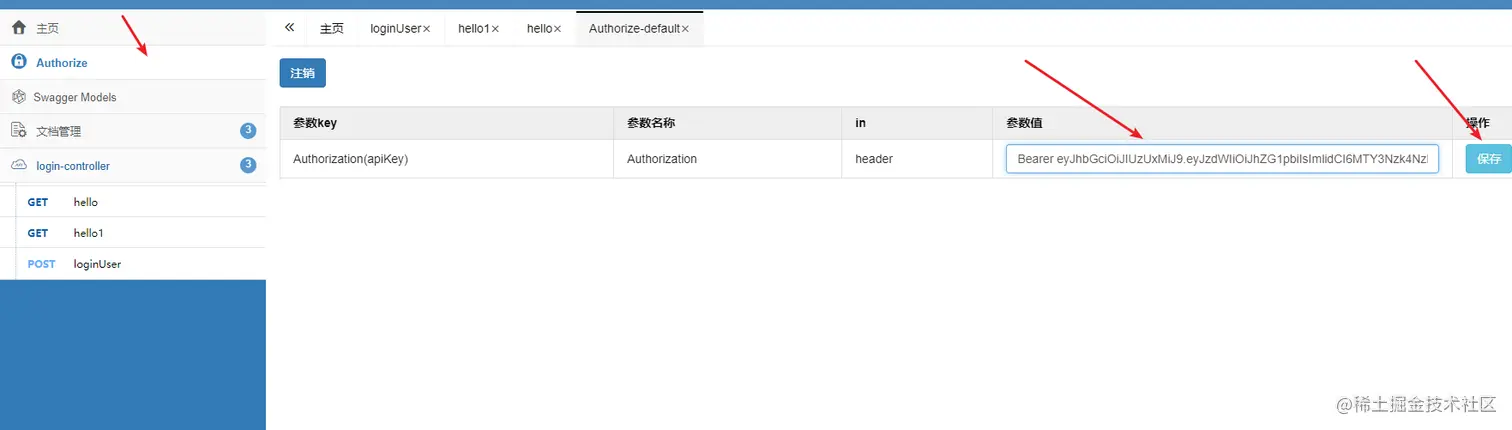Collapse the login-controller group
The height and width of the screenshot is (430, 1512).
(x=133, y=165)
